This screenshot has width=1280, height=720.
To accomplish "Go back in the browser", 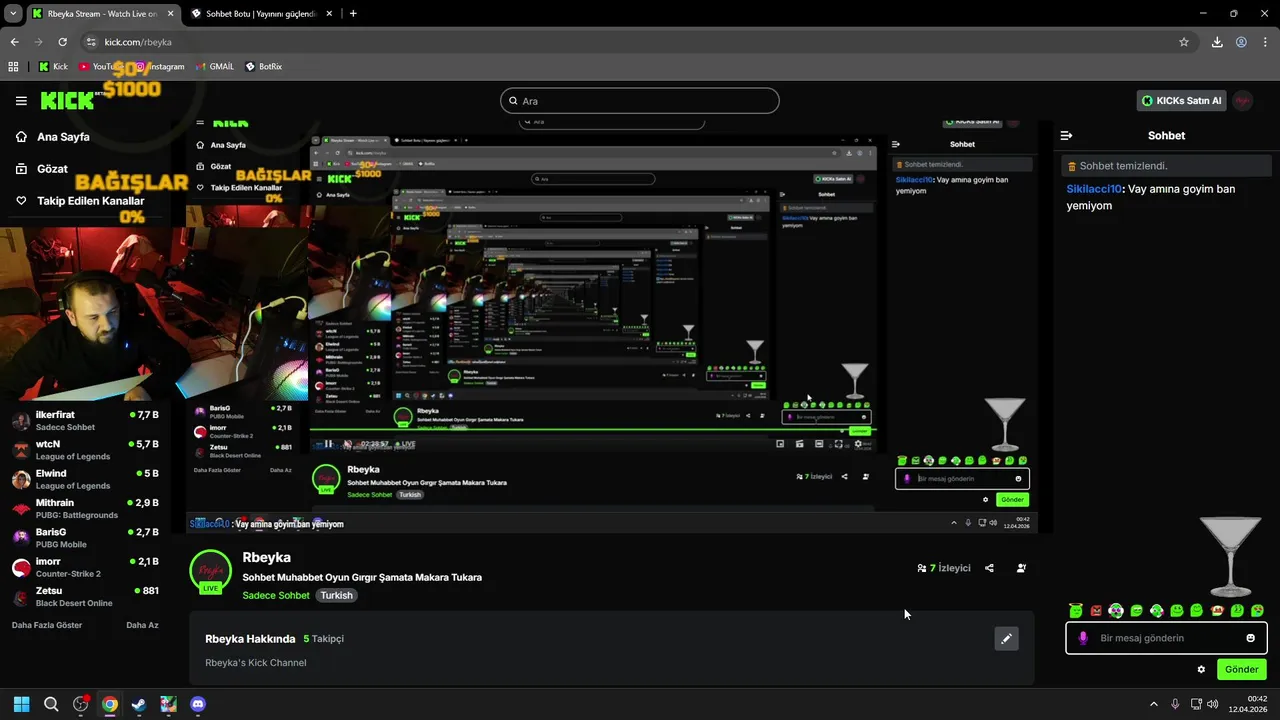I will pos(14,42).
